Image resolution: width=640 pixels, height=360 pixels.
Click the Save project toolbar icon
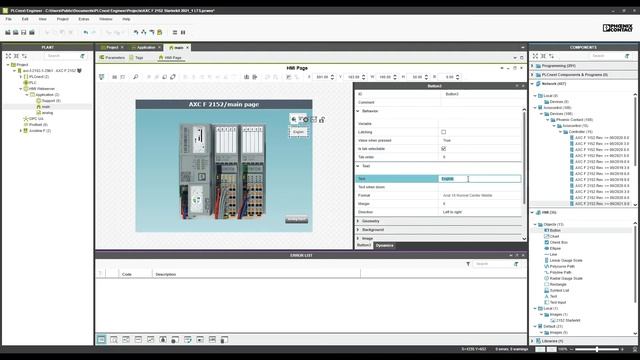(x=24, y=32)
